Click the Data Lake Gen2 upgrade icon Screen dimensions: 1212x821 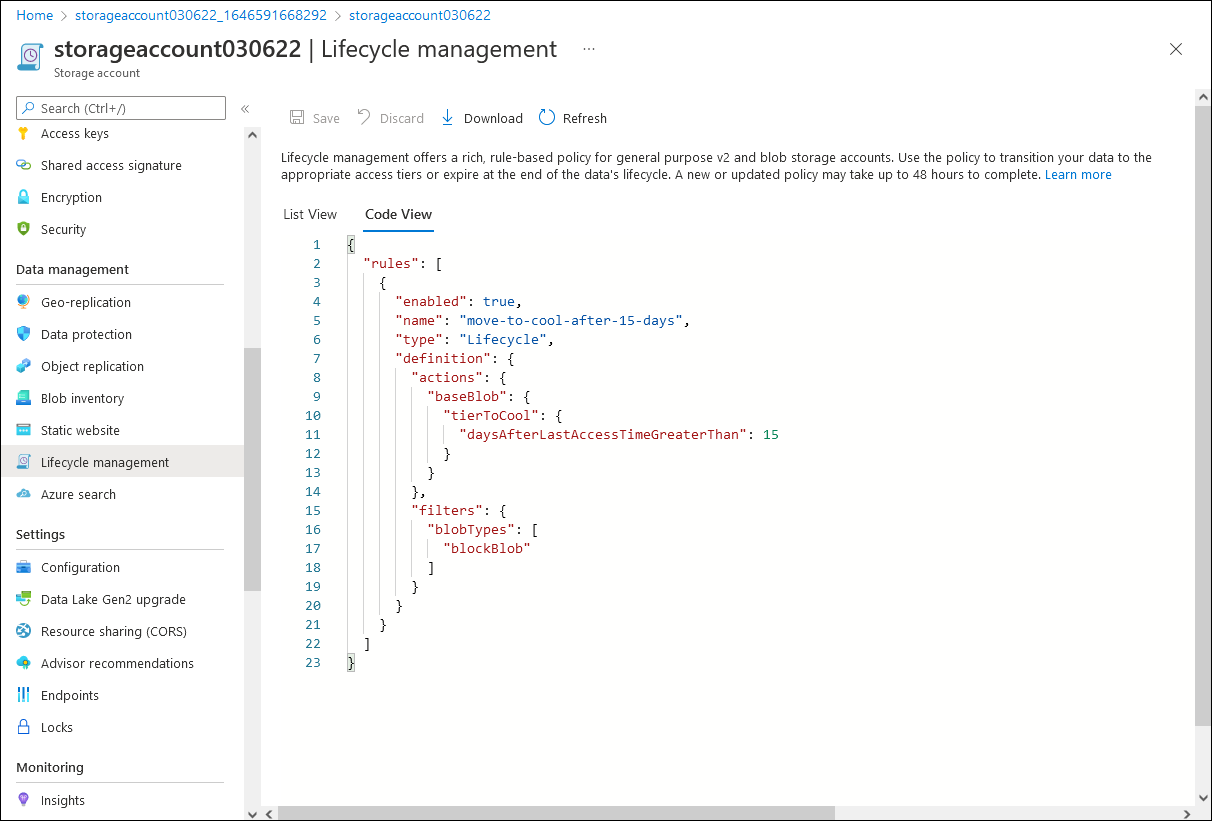(x=24, y=600)
